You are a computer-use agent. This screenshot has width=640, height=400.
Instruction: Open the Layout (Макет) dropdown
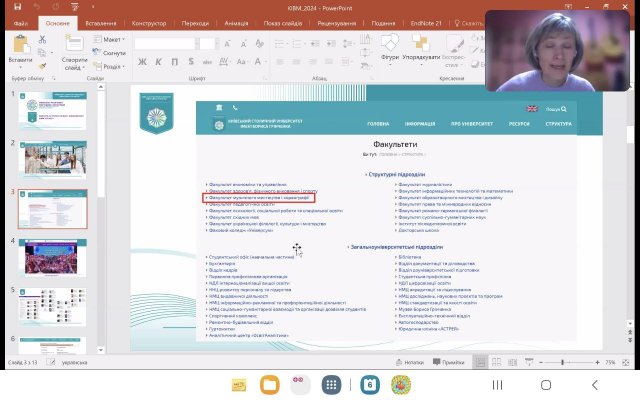coord(111,40)
